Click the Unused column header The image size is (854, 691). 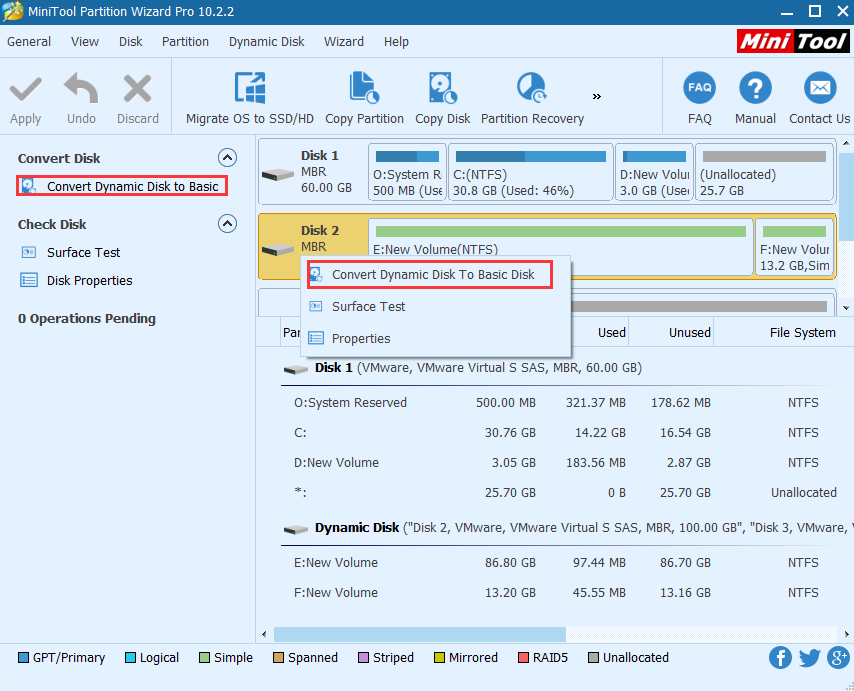(690, 333)
